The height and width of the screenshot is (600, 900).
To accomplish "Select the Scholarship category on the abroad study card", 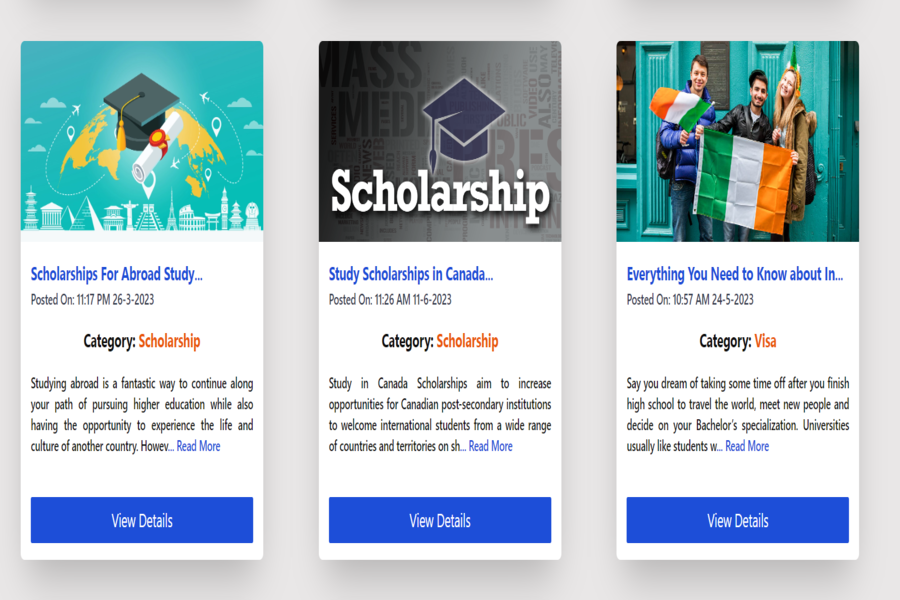I will click(x=169, y=341).
